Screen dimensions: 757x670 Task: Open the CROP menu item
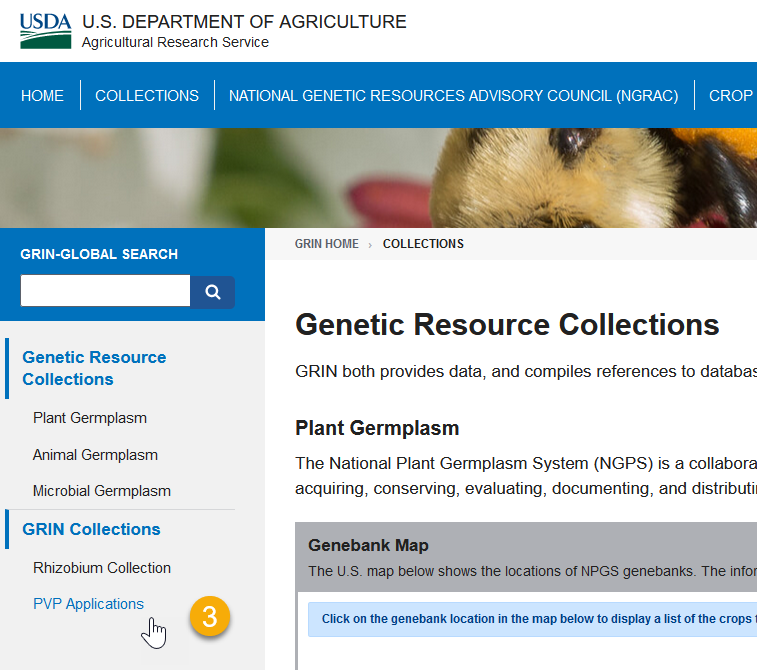click(730, 96)
